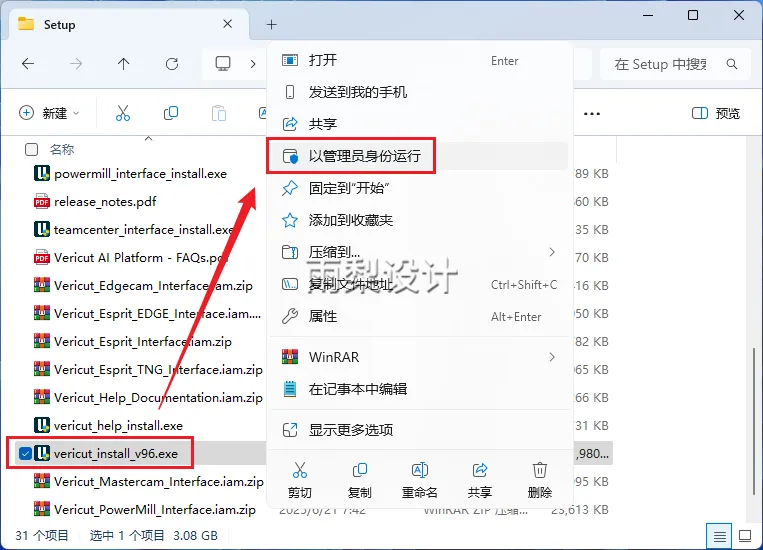Choose 固定到"开始" in context menu
This screenshot has height=550, width=763.
point(419,188)
